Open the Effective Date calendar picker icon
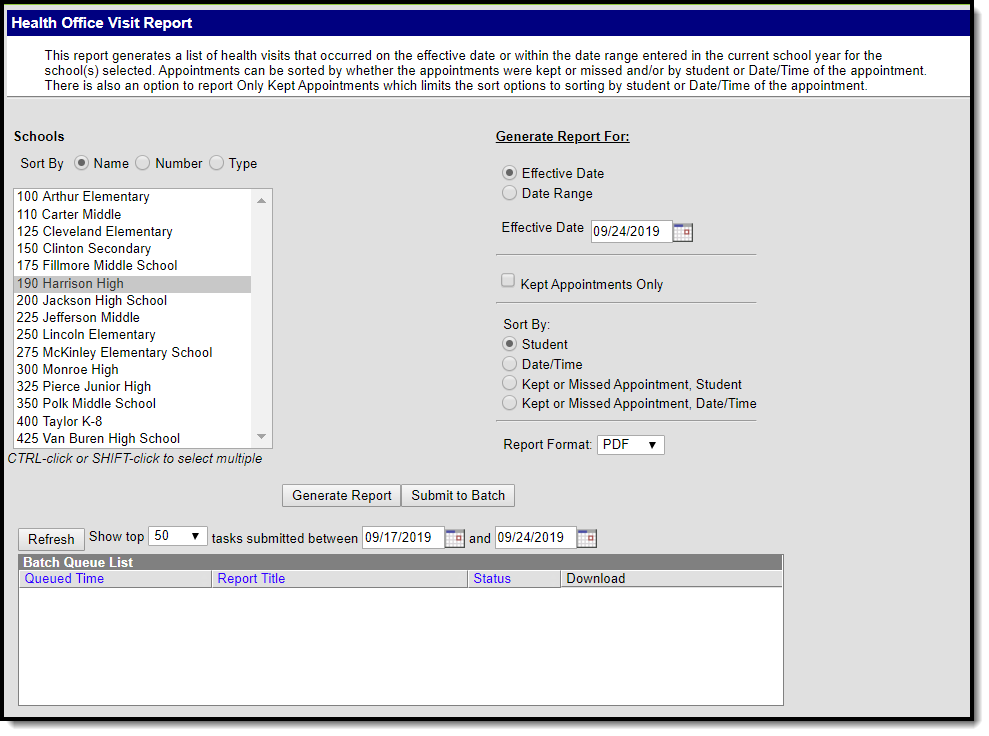The image size is (989, 736). (682, 232)
